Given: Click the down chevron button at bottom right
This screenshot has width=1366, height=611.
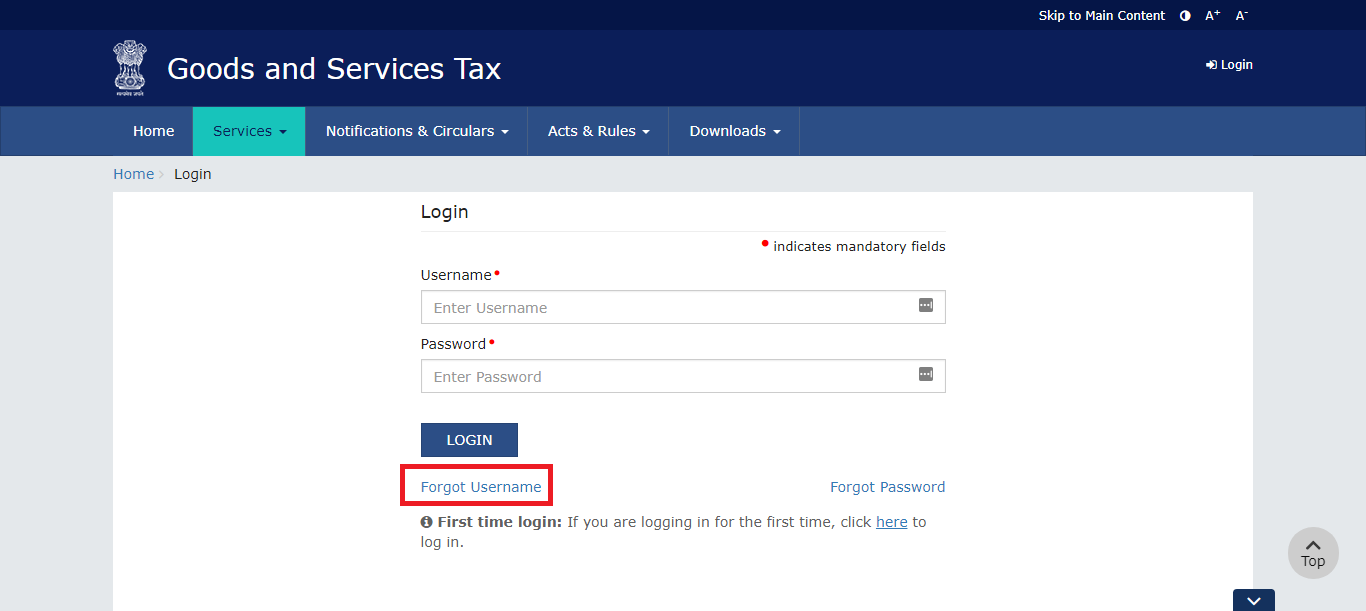Looking at the screenshot, I should pos(1254,600).
